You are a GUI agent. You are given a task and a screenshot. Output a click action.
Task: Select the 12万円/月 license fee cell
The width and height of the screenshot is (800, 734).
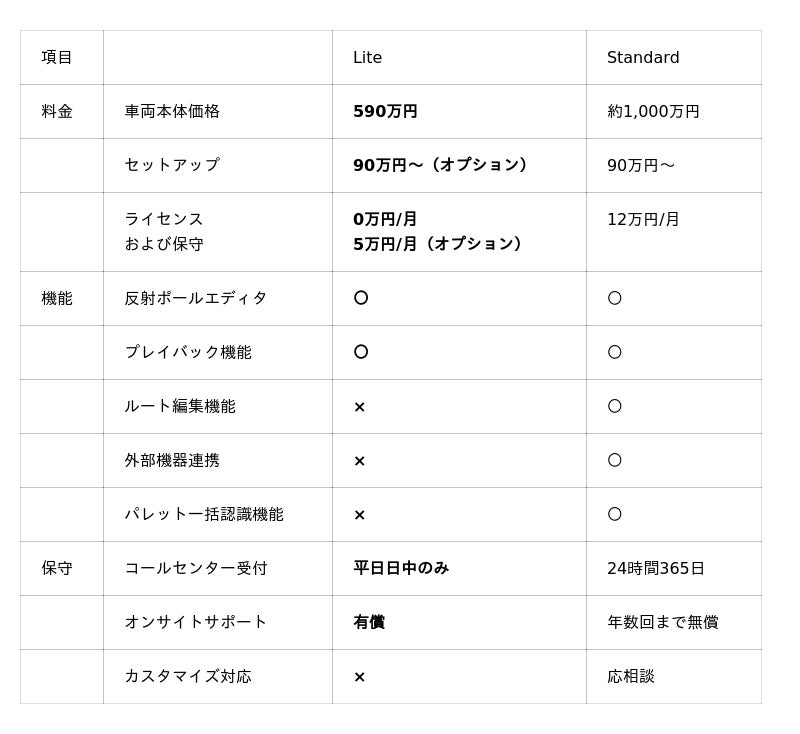pyautogui.click(x=643, y=220)
